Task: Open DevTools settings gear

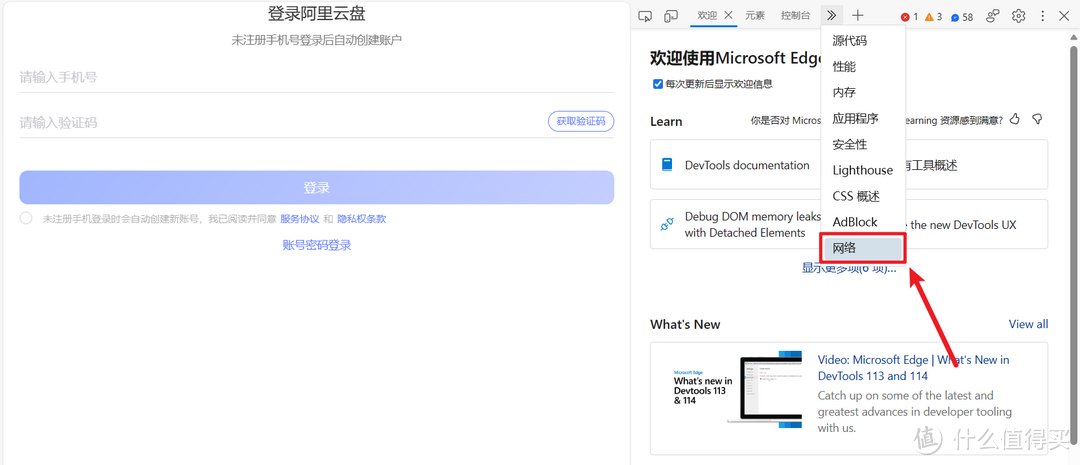Action: click(1019, 16)
